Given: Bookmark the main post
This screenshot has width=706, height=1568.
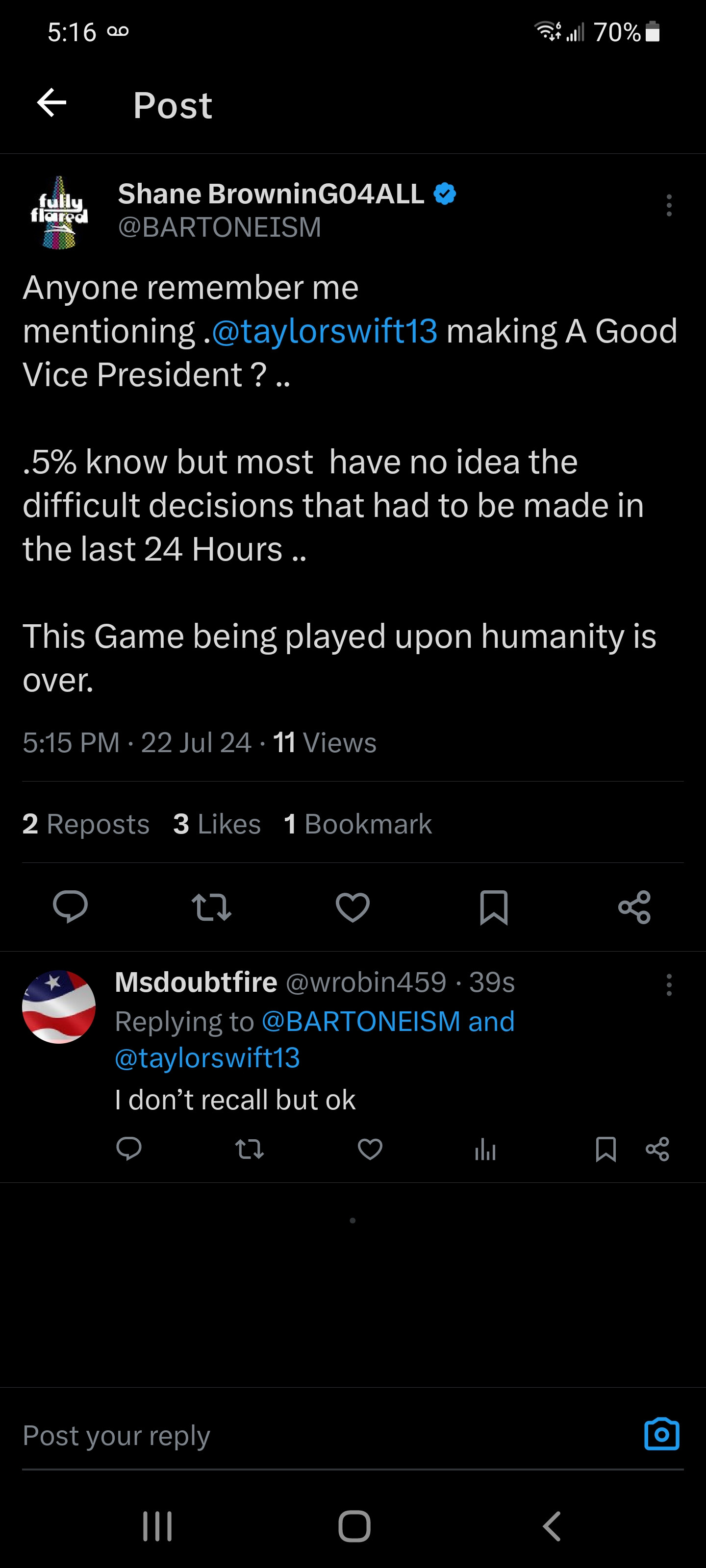Looking at the screenshot, I should click(493, 906).
